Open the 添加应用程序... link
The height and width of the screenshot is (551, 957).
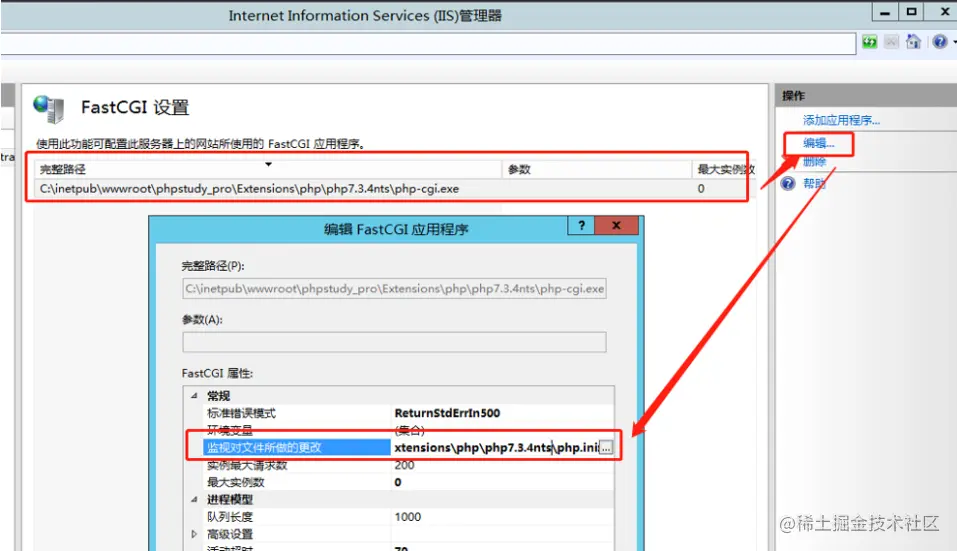(x=841, y=120)
